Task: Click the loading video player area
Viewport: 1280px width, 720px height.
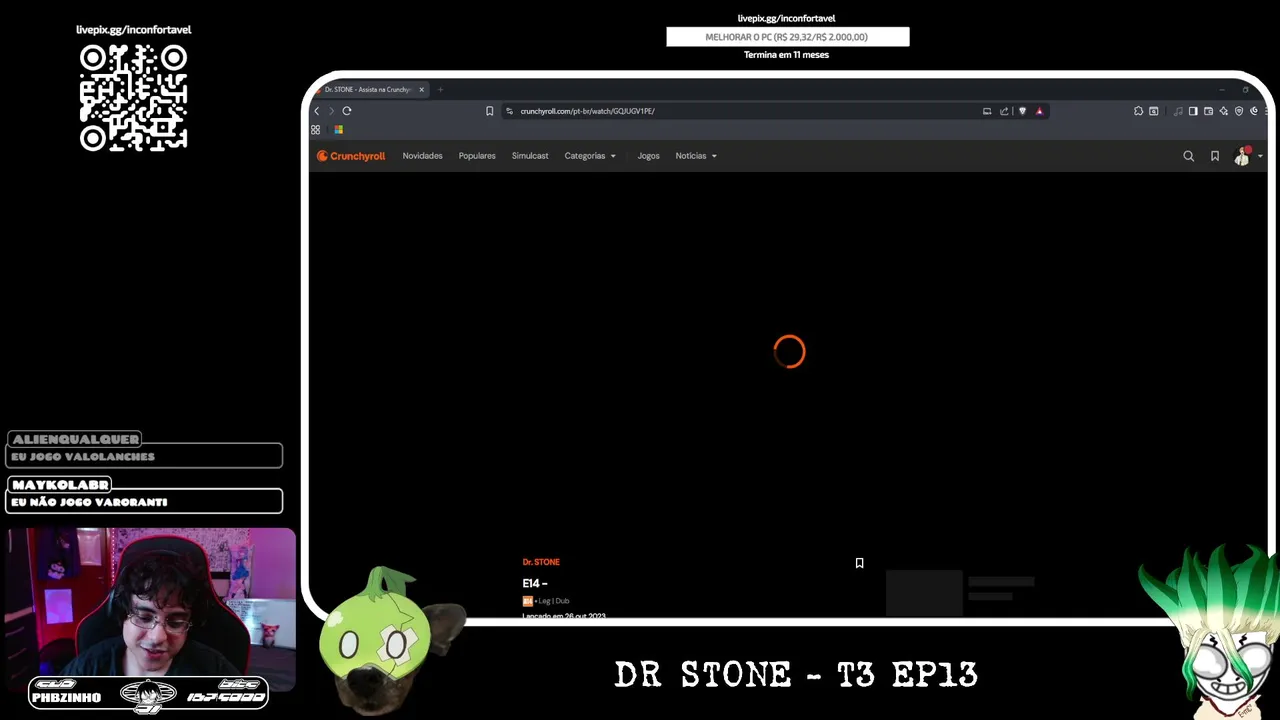Action: coord(789,351)
